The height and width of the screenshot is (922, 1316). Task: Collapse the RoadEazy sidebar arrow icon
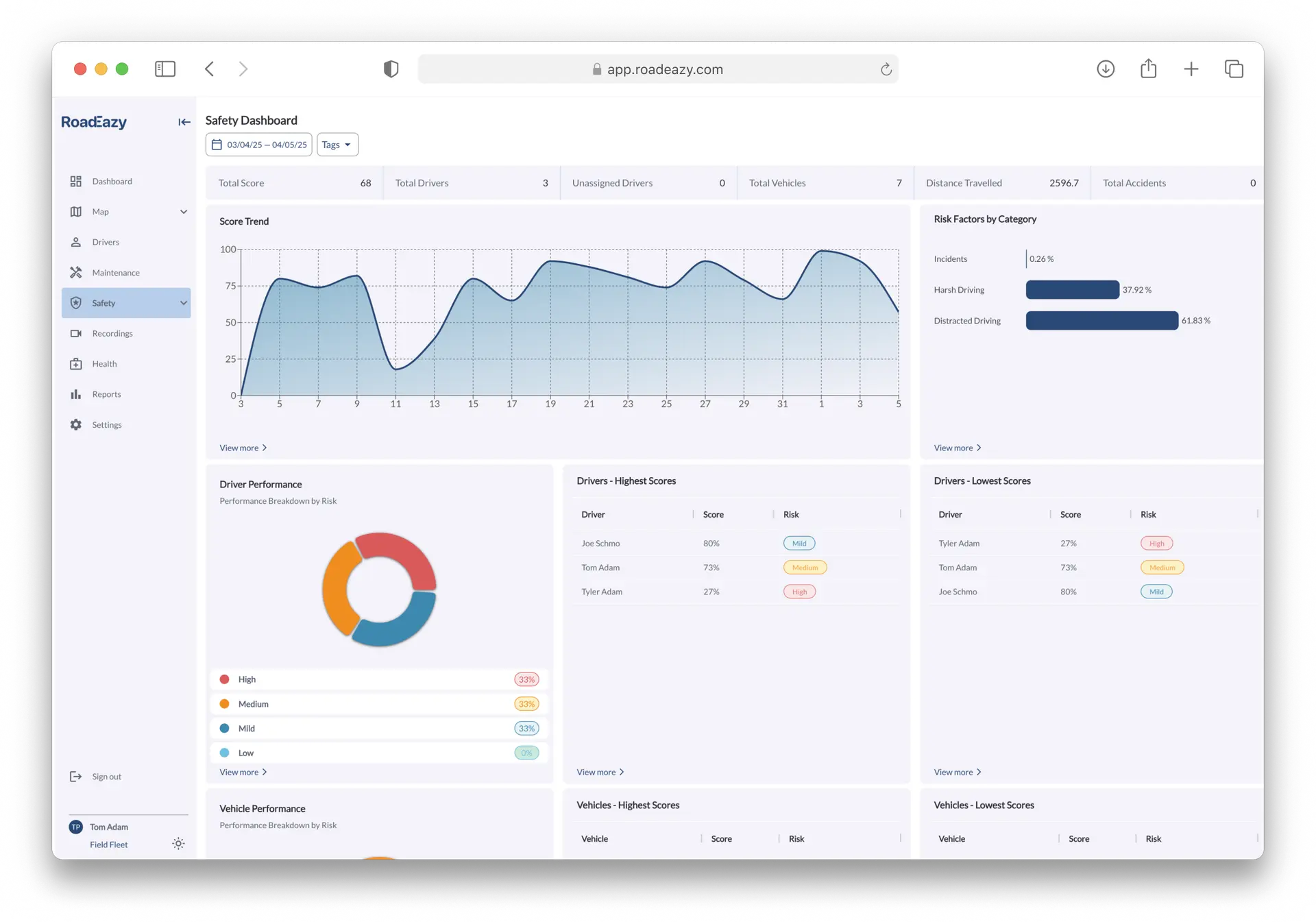point(184,122)
